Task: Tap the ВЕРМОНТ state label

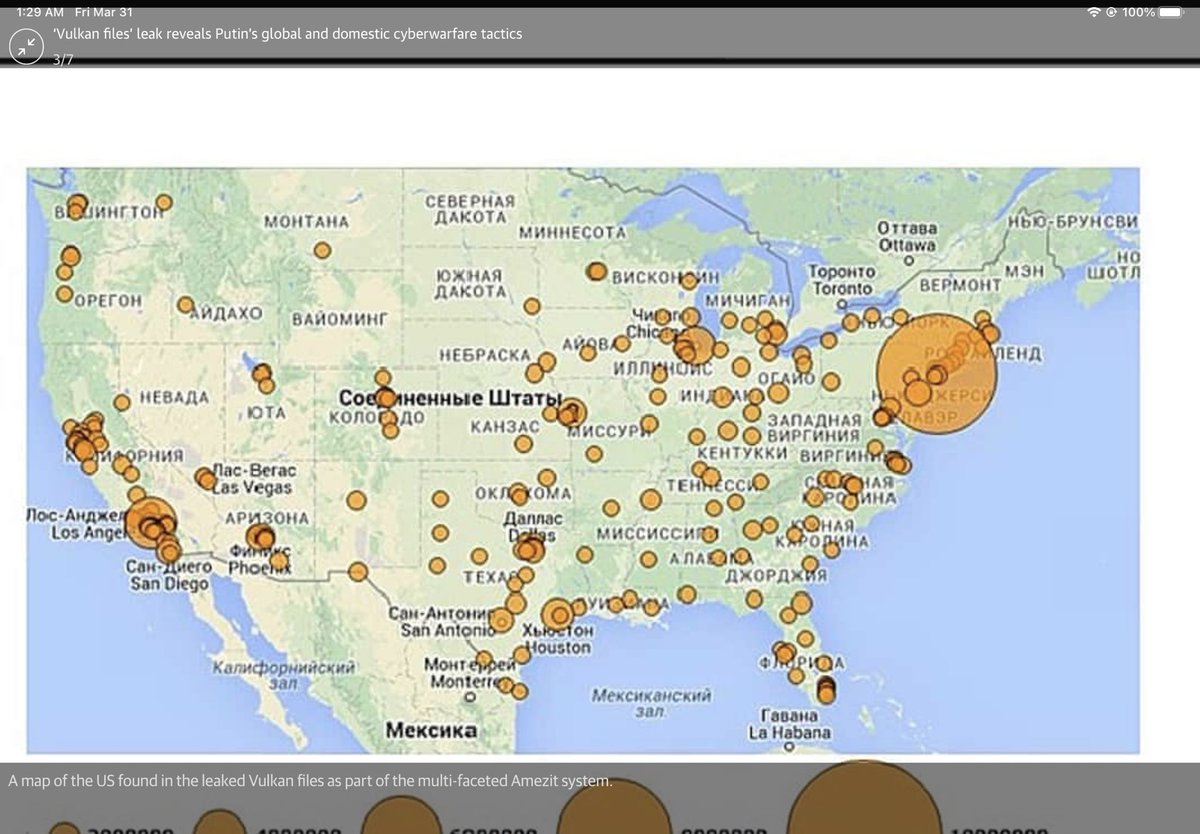Action: 959,285
